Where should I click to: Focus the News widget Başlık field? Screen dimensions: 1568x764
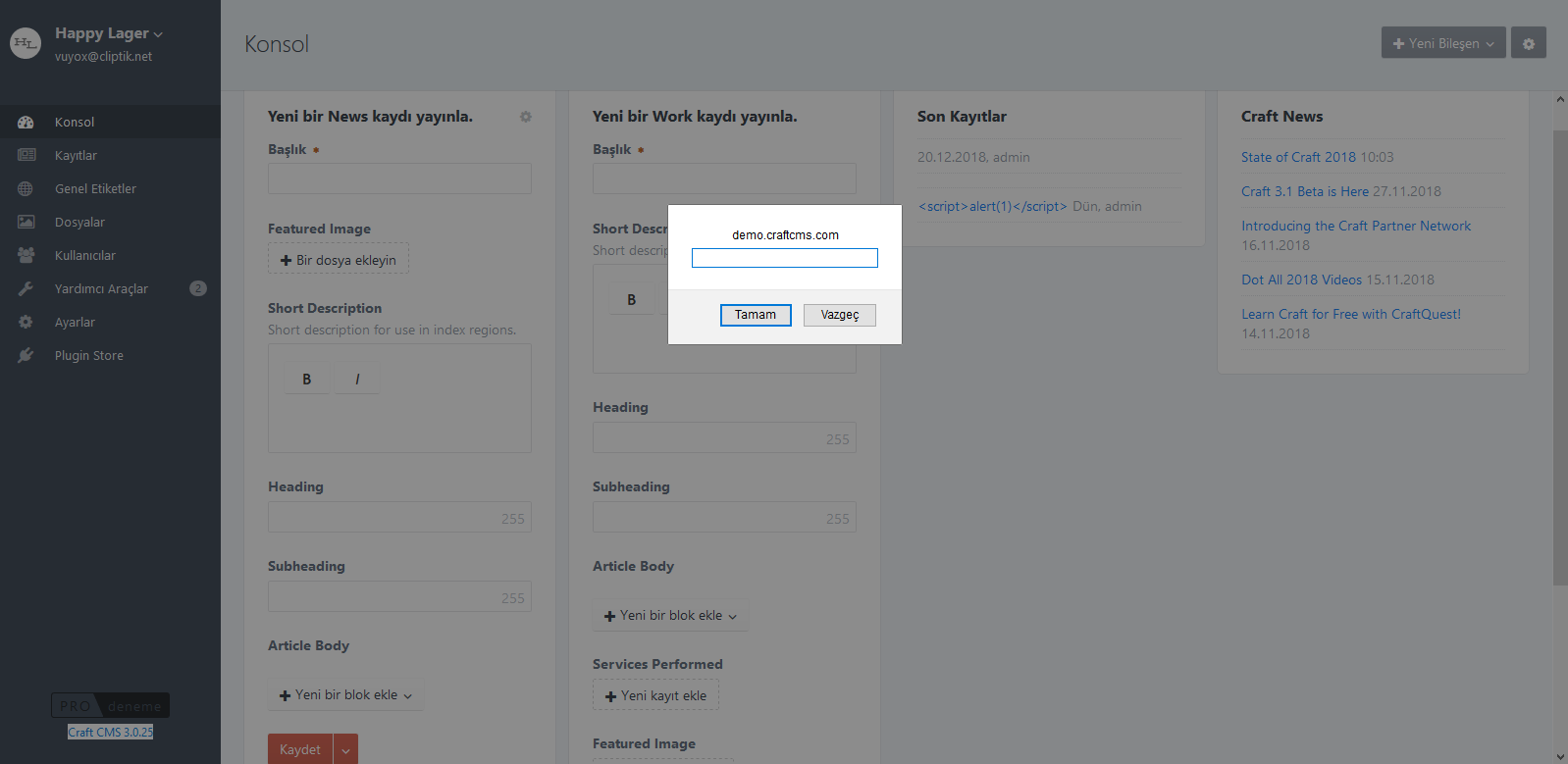(399, 178)
